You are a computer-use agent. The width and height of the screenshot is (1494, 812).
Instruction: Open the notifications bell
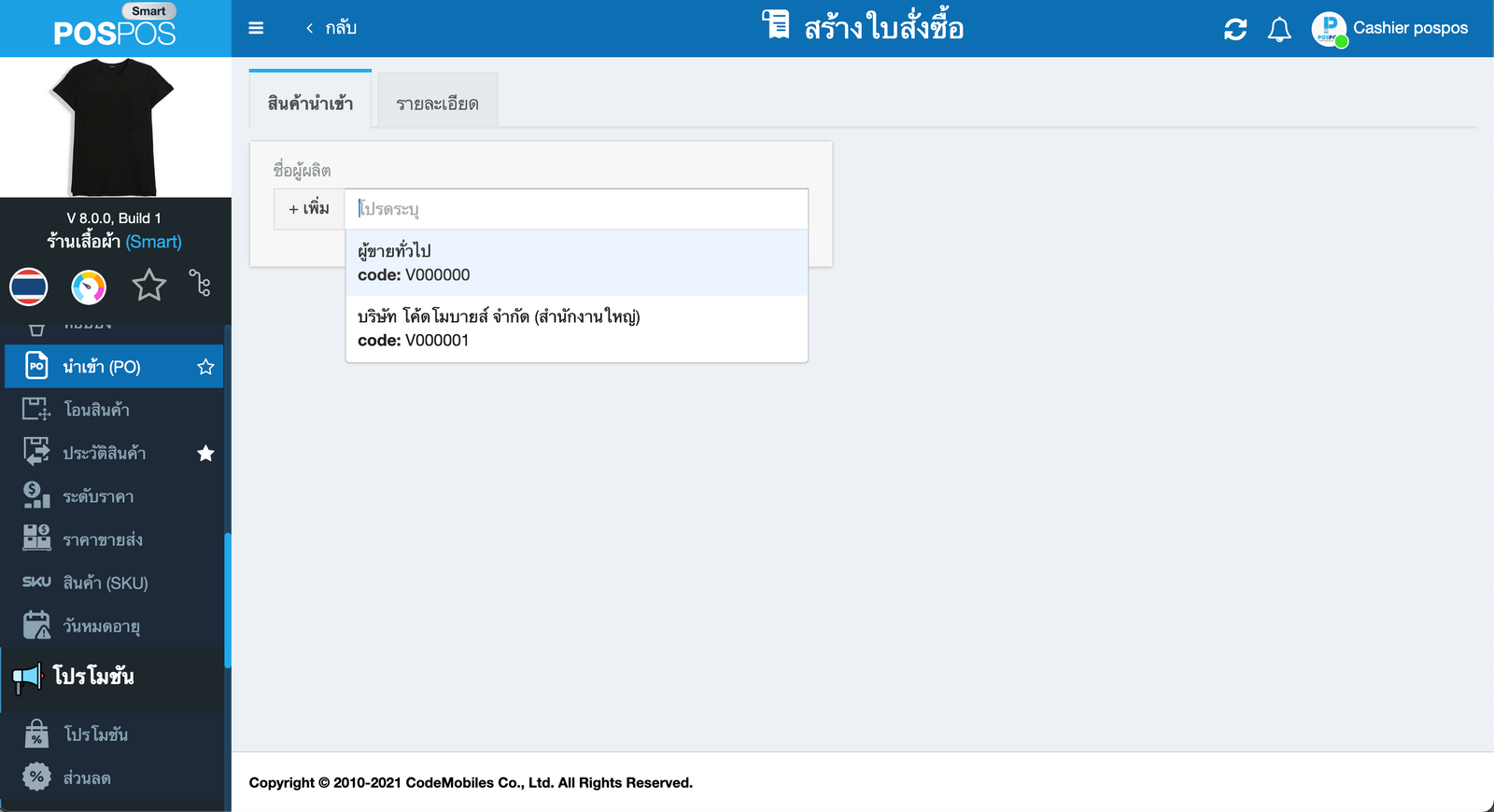pos(1279,30)
